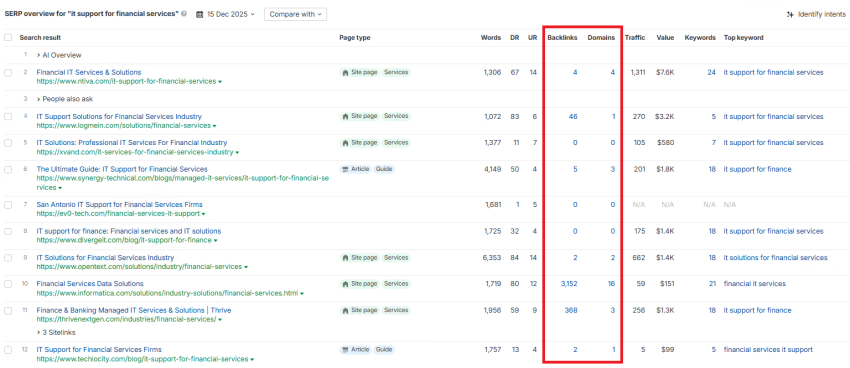Click the 24 keywords value for ntiva
This screenshot has height=368, width=850.
(x=711, y=72)
